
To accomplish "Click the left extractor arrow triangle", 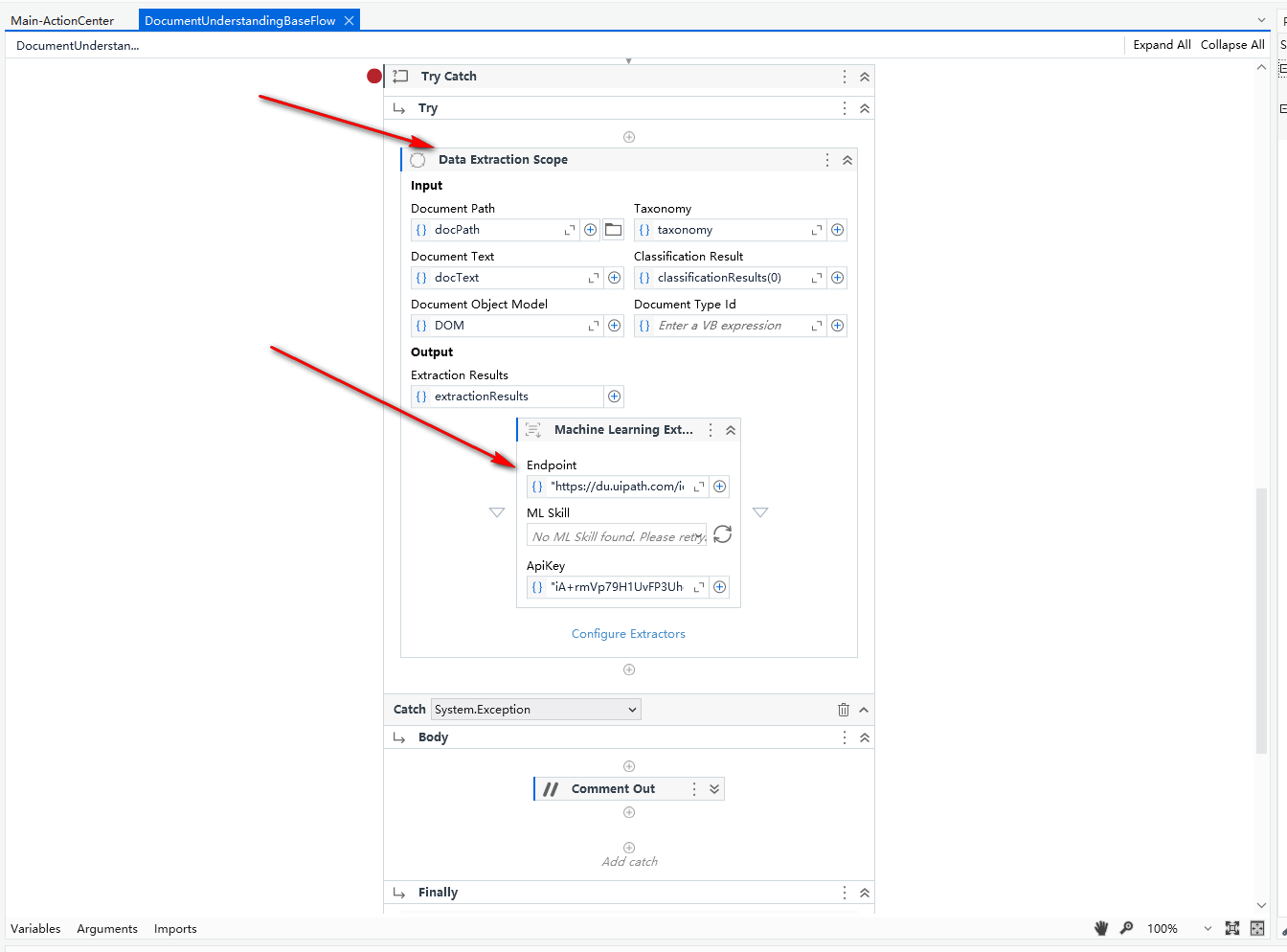I will point(497,512).
